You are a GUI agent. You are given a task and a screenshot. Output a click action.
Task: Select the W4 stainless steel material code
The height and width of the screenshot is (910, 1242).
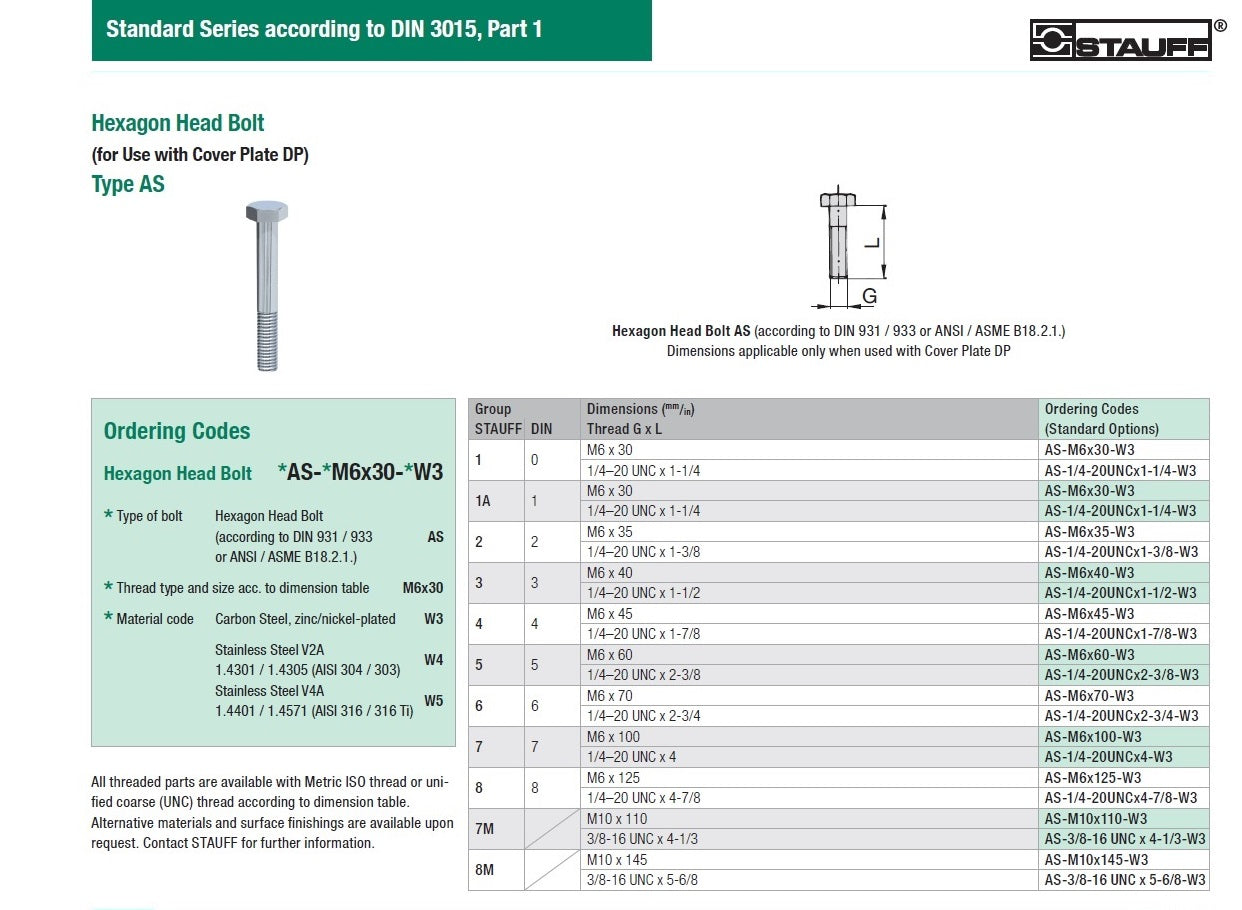tap(433, 660)
